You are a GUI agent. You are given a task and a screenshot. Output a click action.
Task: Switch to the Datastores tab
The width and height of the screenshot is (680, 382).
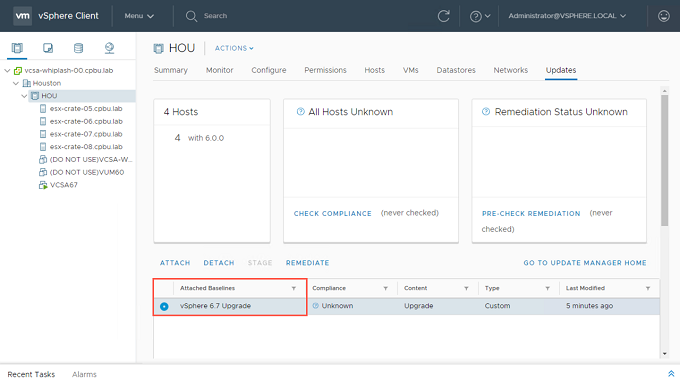[456, 70]
